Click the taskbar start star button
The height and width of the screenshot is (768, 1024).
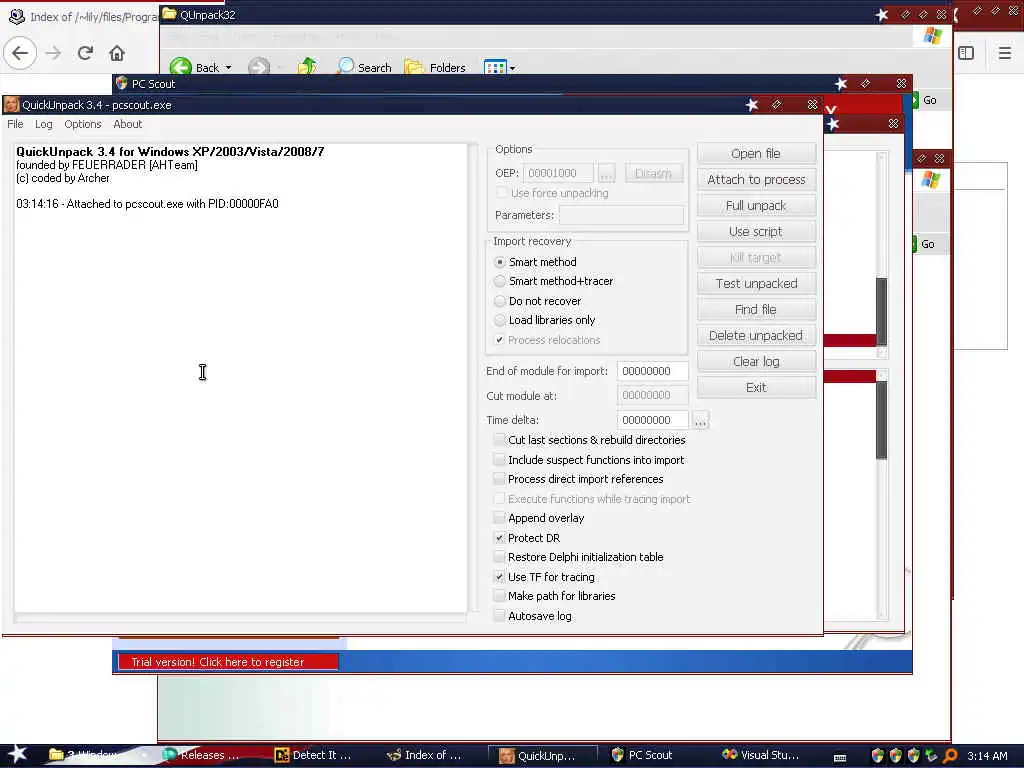click(17, 754)
